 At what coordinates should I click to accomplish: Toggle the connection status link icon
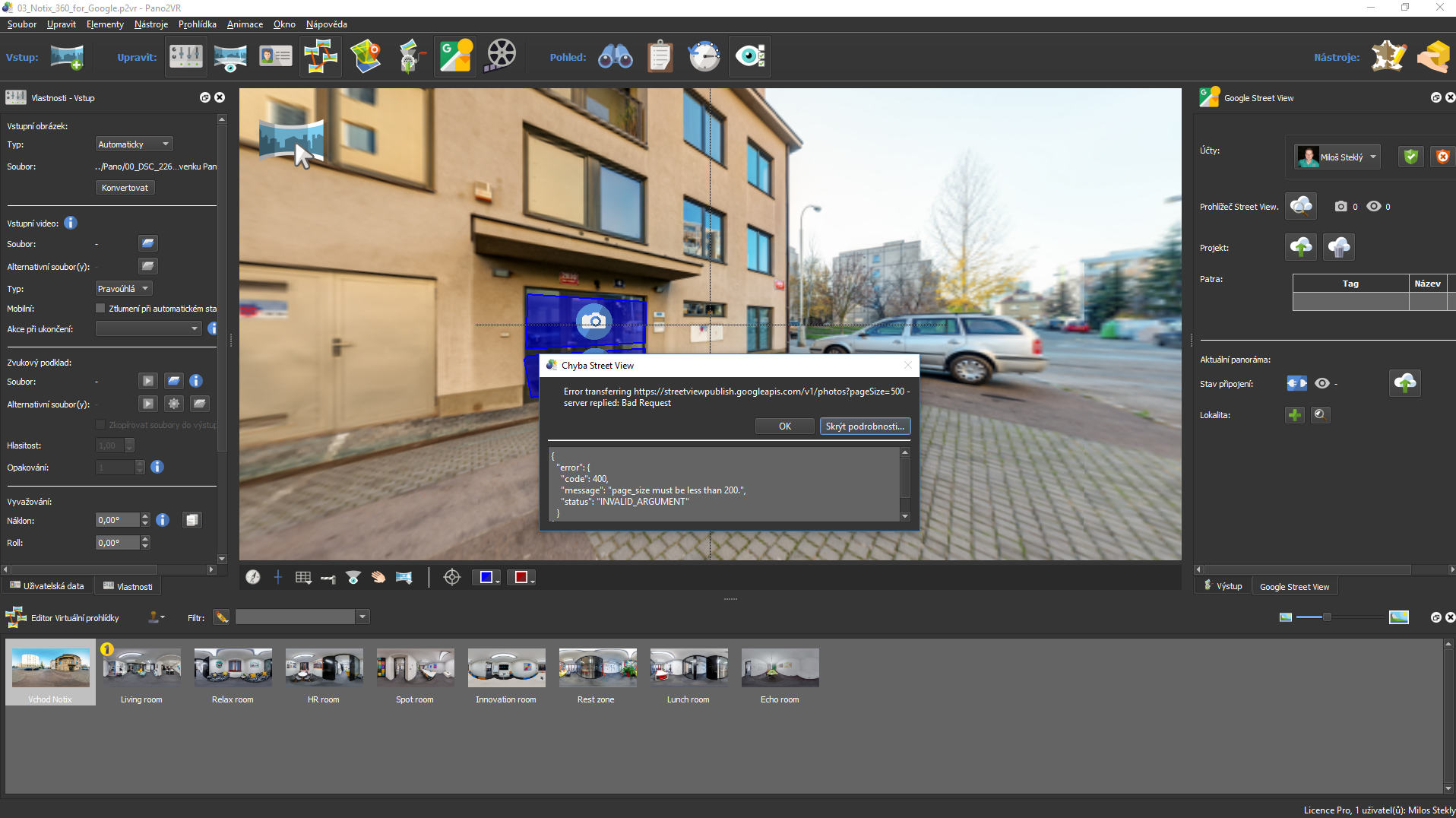point(1296,383)
